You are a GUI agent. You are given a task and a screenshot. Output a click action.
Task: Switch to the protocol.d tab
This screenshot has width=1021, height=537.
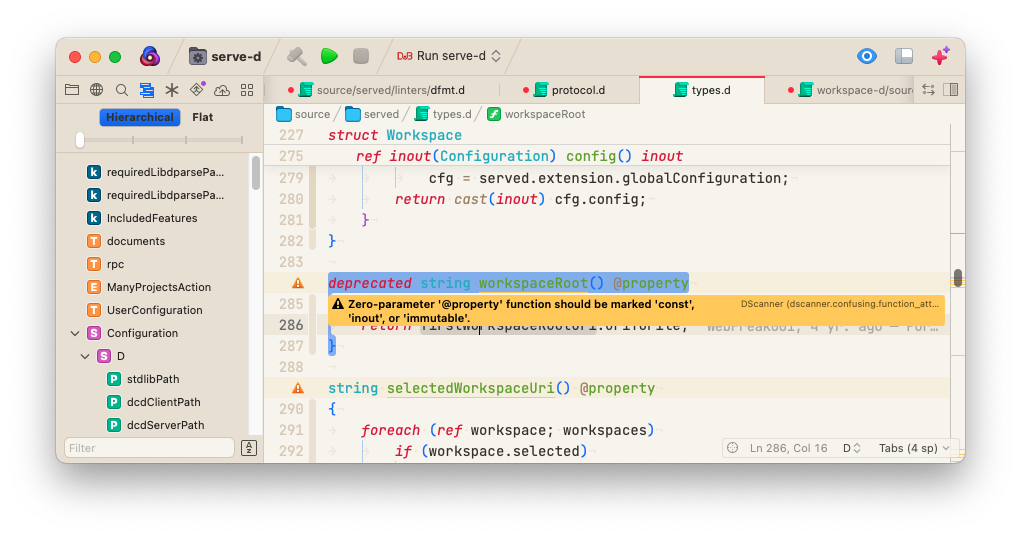569,90
